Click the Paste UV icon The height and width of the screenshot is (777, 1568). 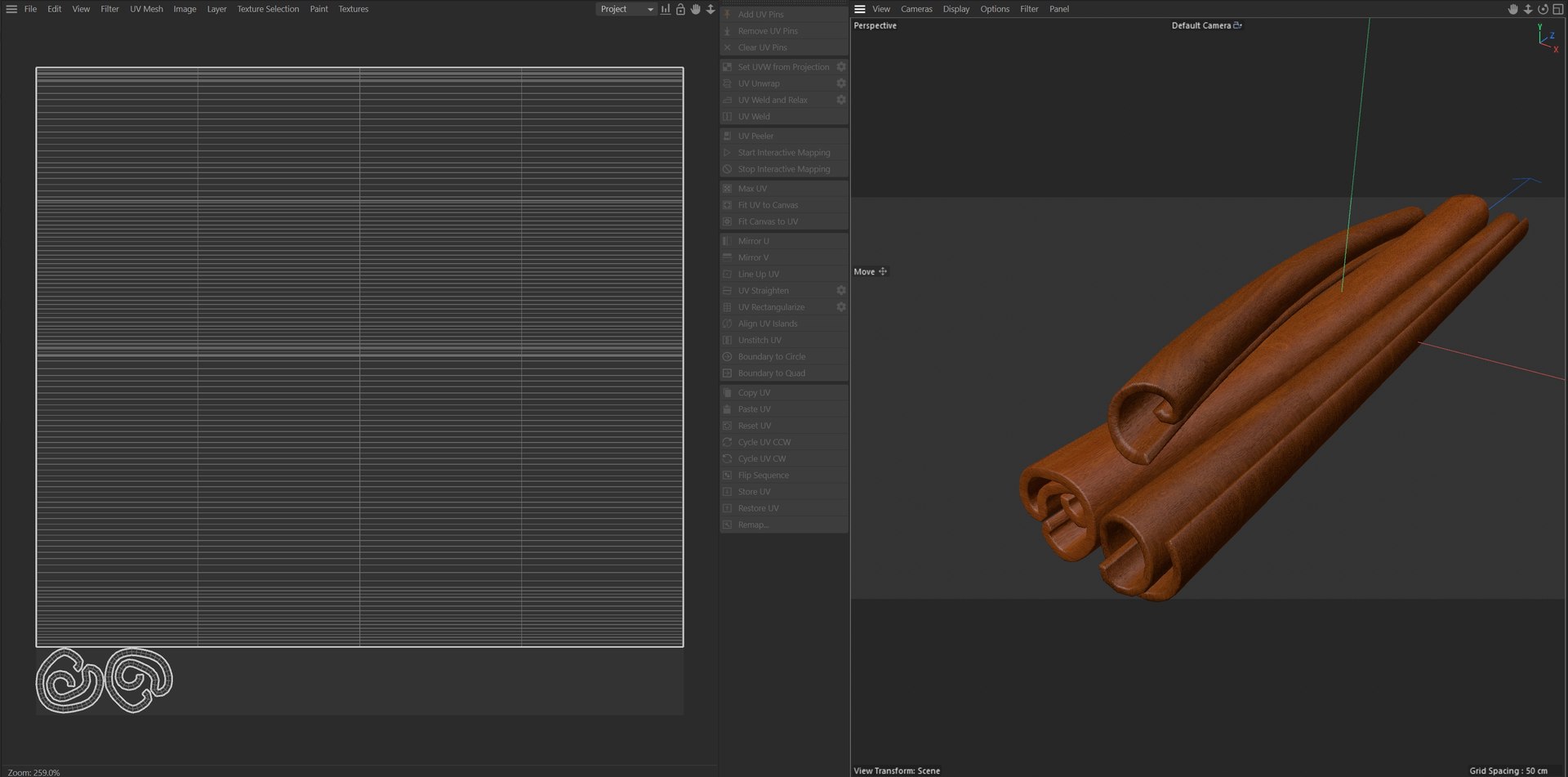point(727,409)
